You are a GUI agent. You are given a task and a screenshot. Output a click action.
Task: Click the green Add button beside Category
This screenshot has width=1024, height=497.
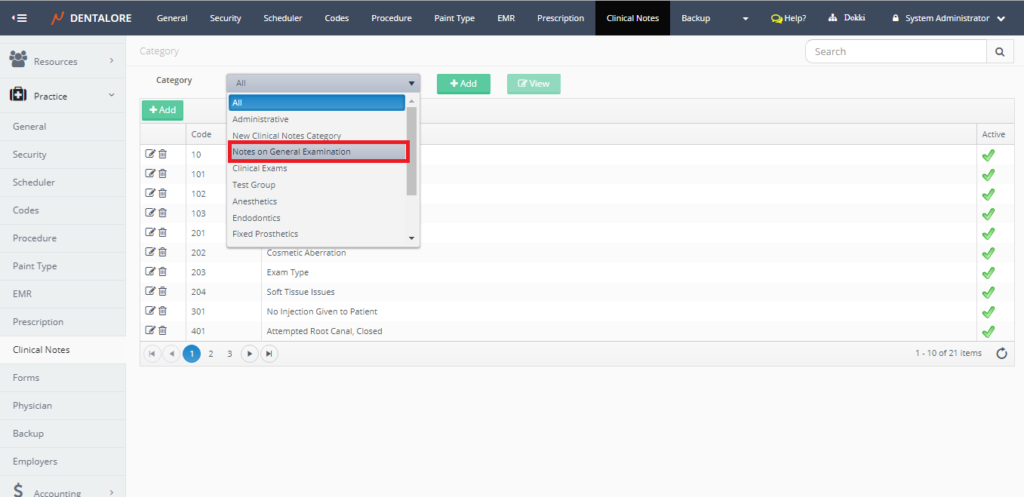tap(463, 84)
